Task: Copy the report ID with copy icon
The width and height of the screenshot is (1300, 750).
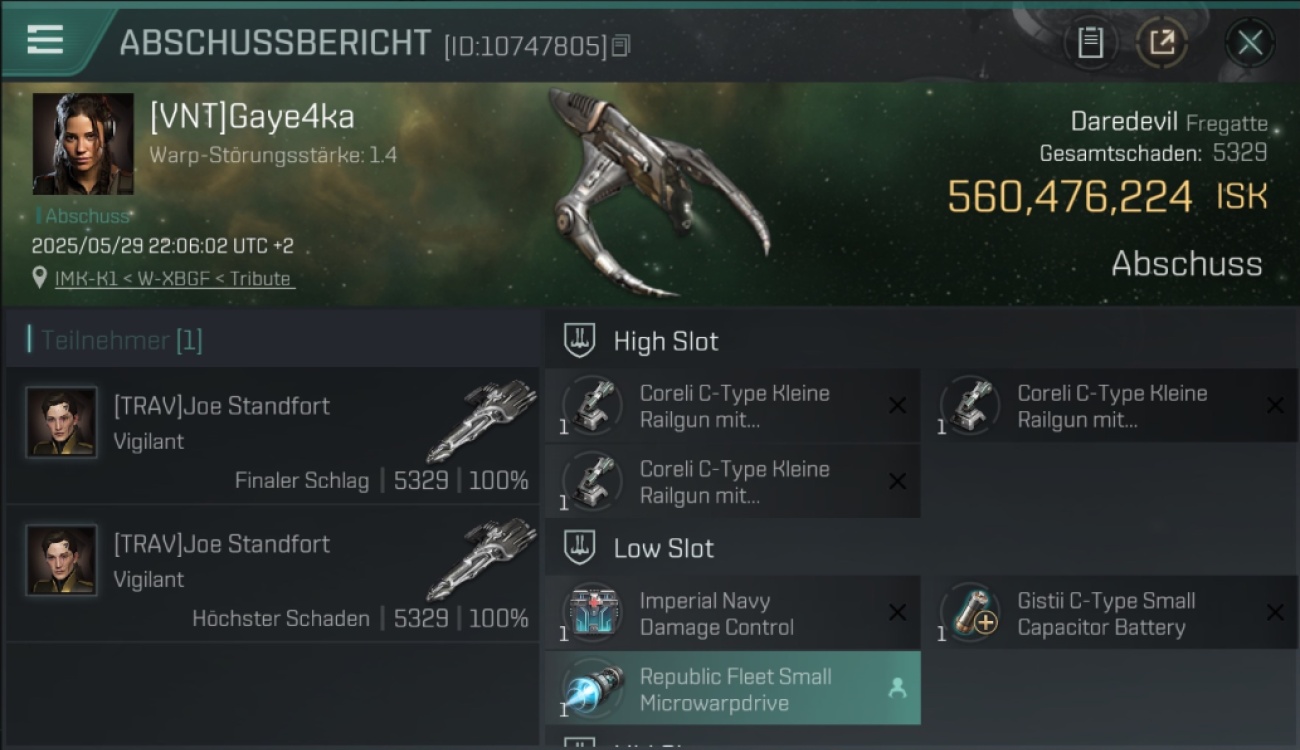Action: [621, 46]
